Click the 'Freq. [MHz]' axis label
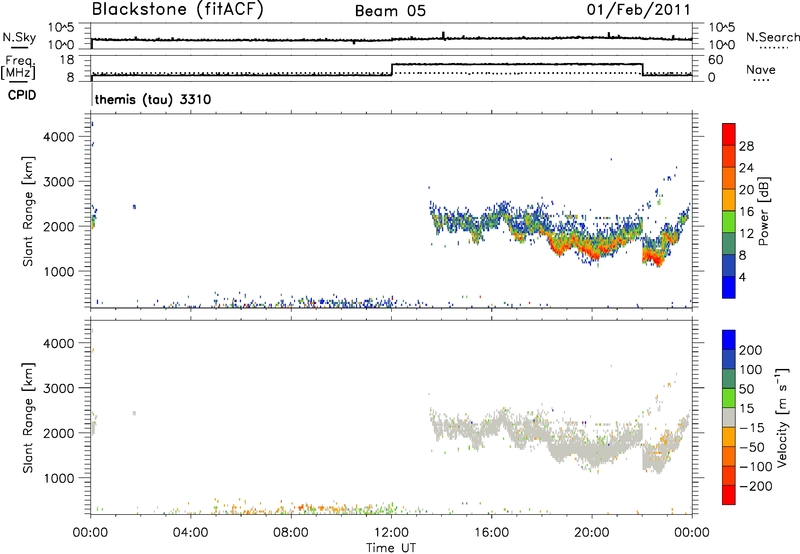Viewport: 800px width, 554px height. [x=18, y=67]
